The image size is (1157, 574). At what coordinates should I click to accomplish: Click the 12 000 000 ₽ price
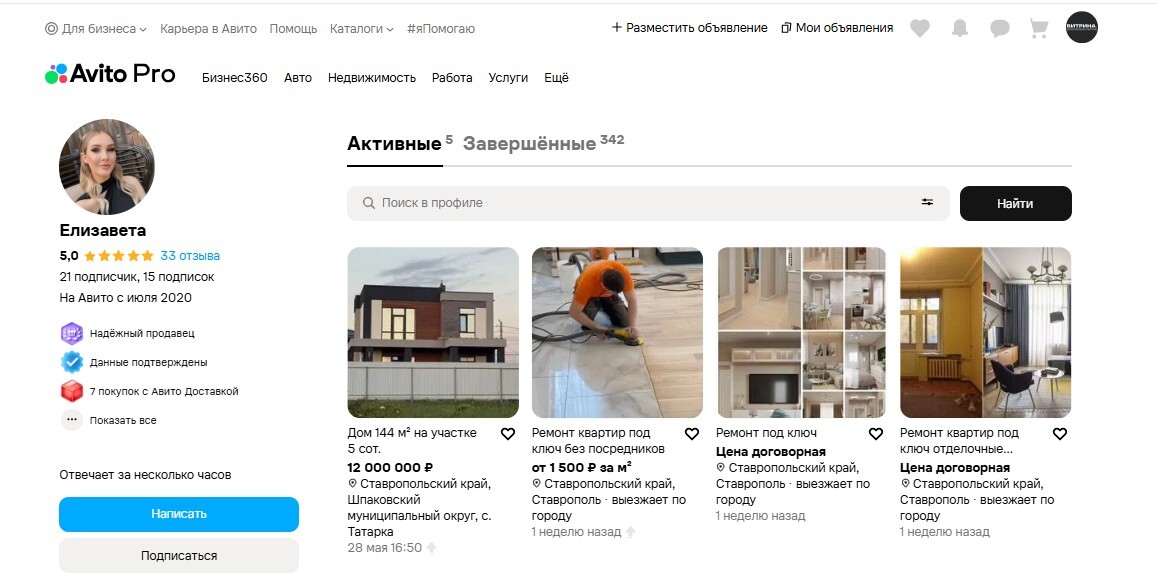click(x=390, y=468)
